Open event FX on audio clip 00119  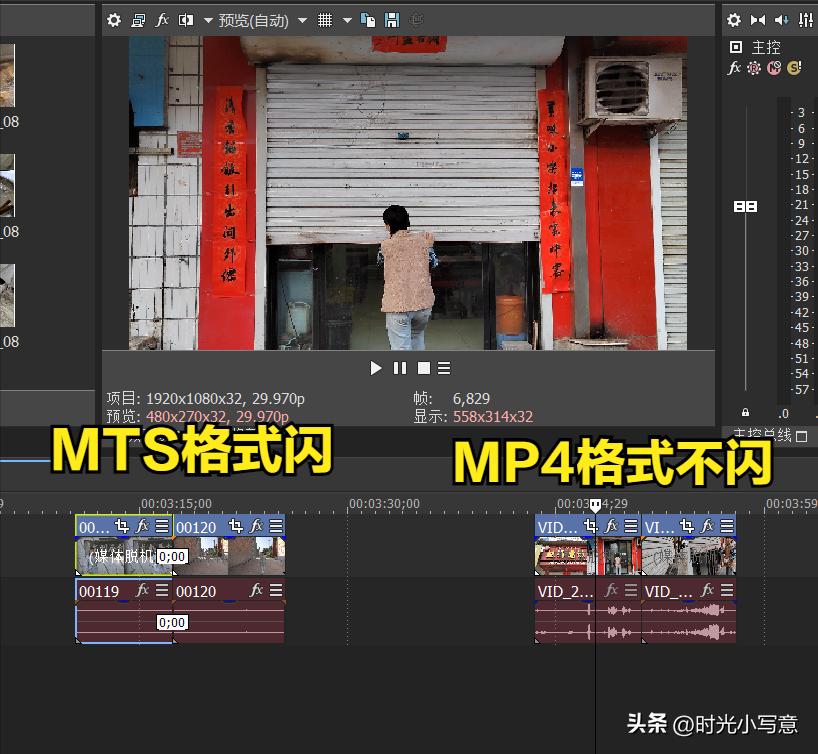click(143, 590)
